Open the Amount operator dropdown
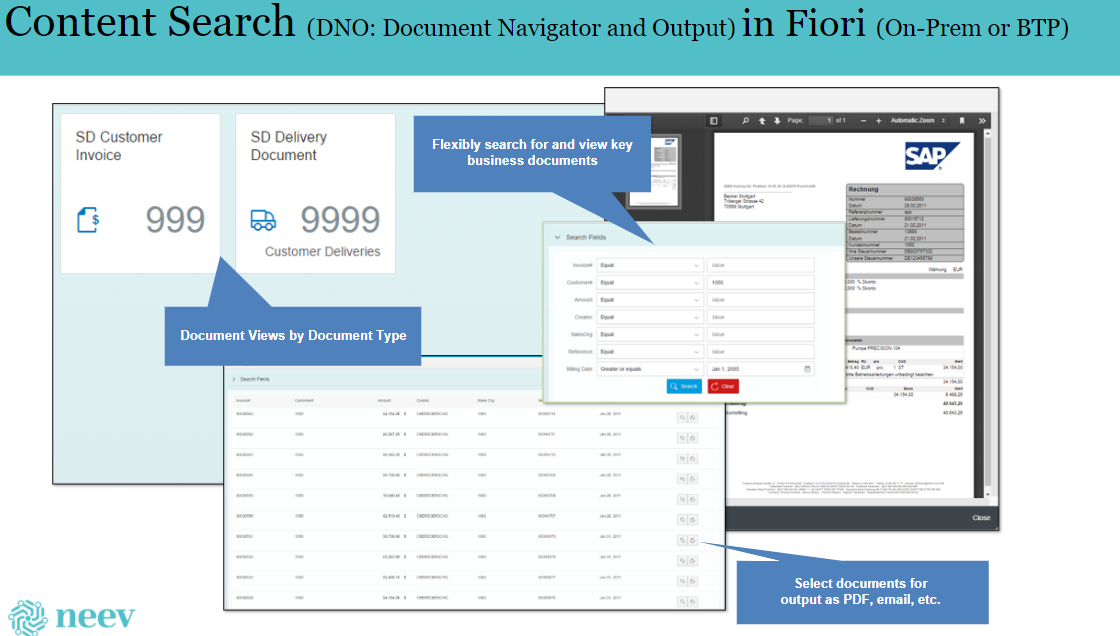 649,299
